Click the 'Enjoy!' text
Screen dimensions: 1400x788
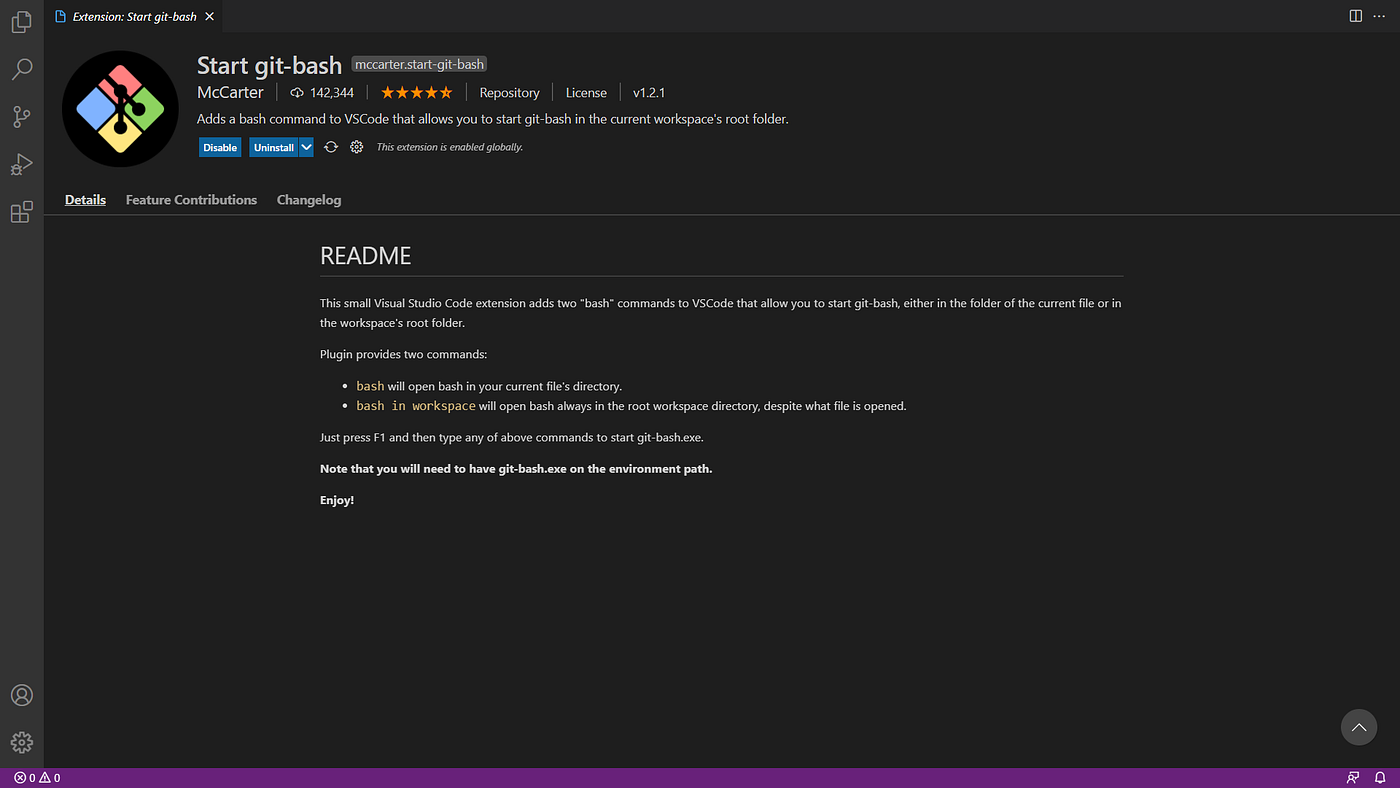coord(337,500)
